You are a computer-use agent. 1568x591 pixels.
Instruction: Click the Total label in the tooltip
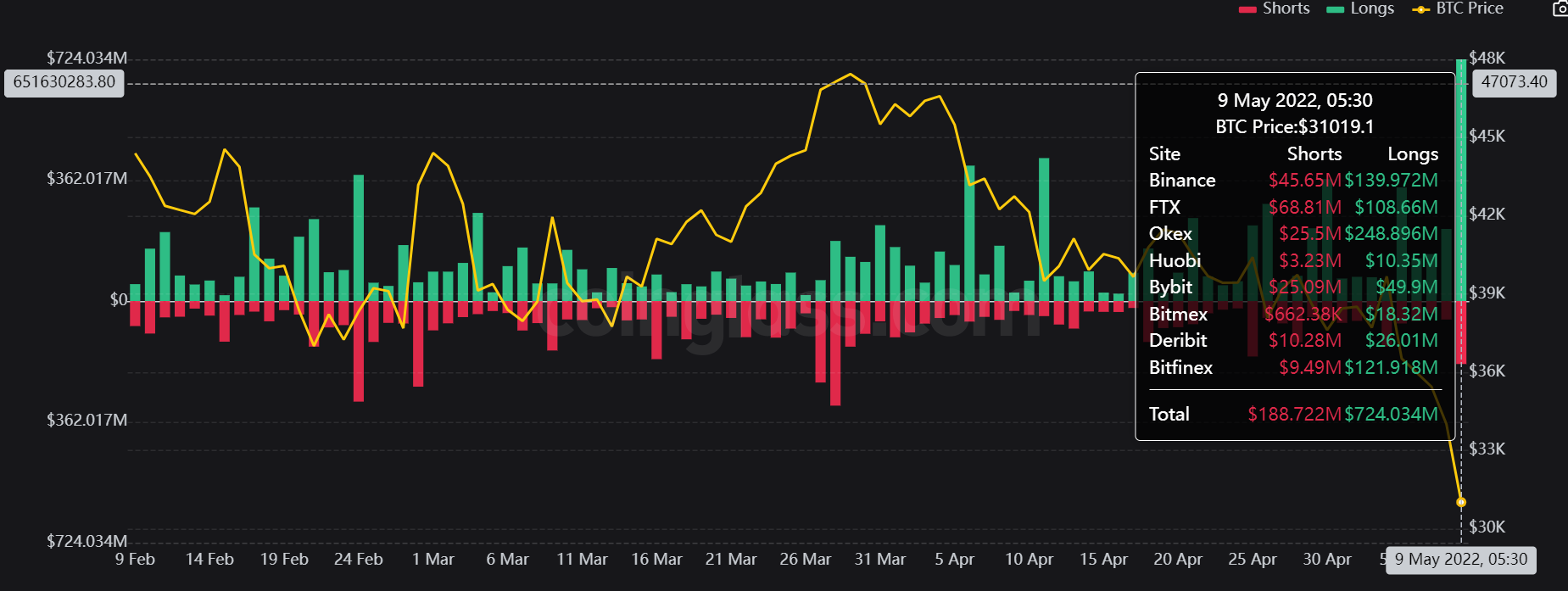click(x=1169, y=414)
